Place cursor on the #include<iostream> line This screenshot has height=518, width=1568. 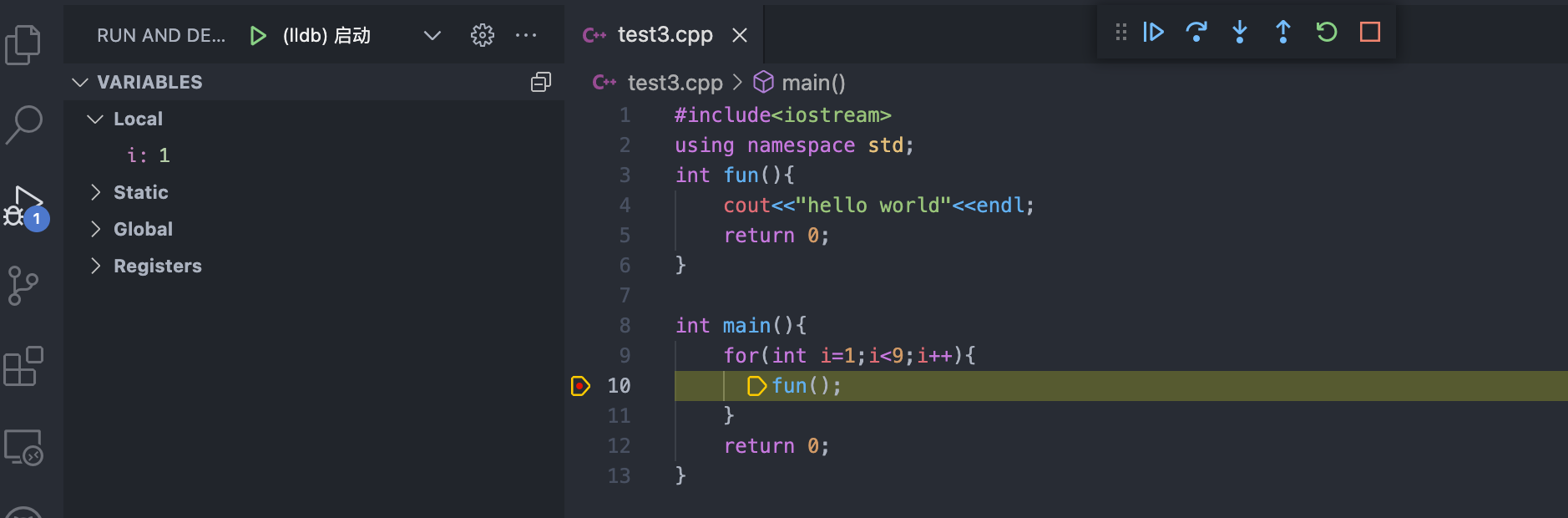tap(782, 115)
